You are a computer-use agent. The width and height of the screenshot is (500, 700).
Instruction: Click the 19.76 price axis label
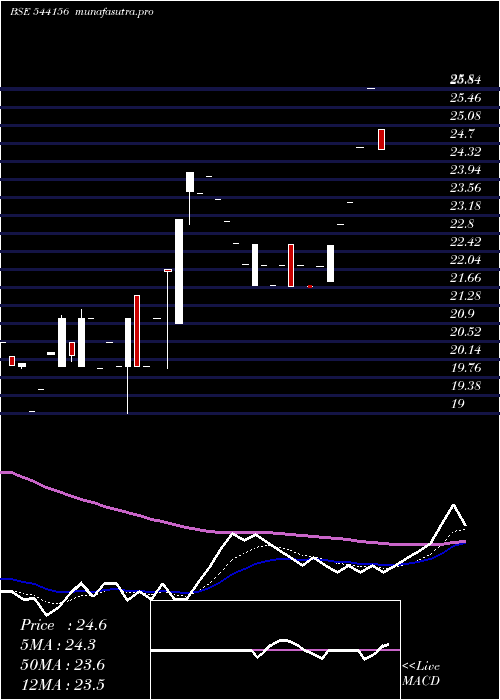(x=466, y=368)
